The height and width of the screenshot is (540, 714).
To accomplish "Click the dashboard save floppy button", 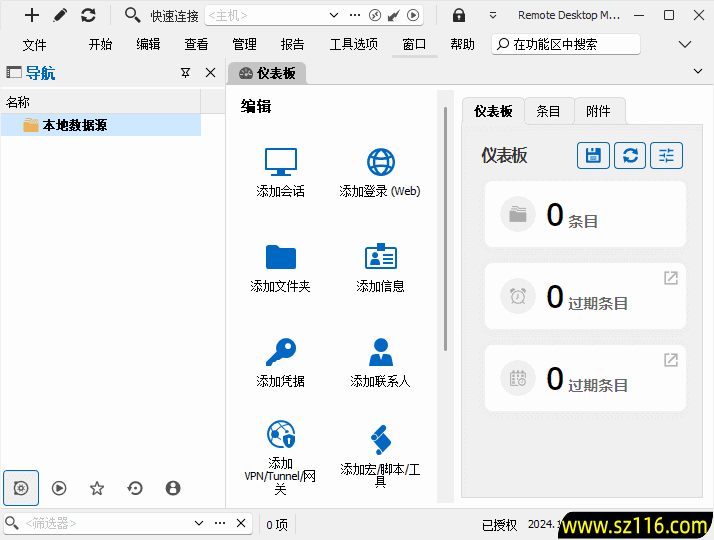I will [593, 156].
